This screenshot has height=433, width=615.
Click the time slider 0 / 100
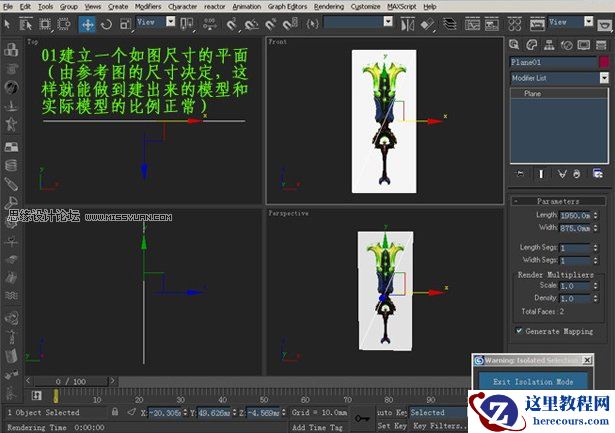click(71, 381)
